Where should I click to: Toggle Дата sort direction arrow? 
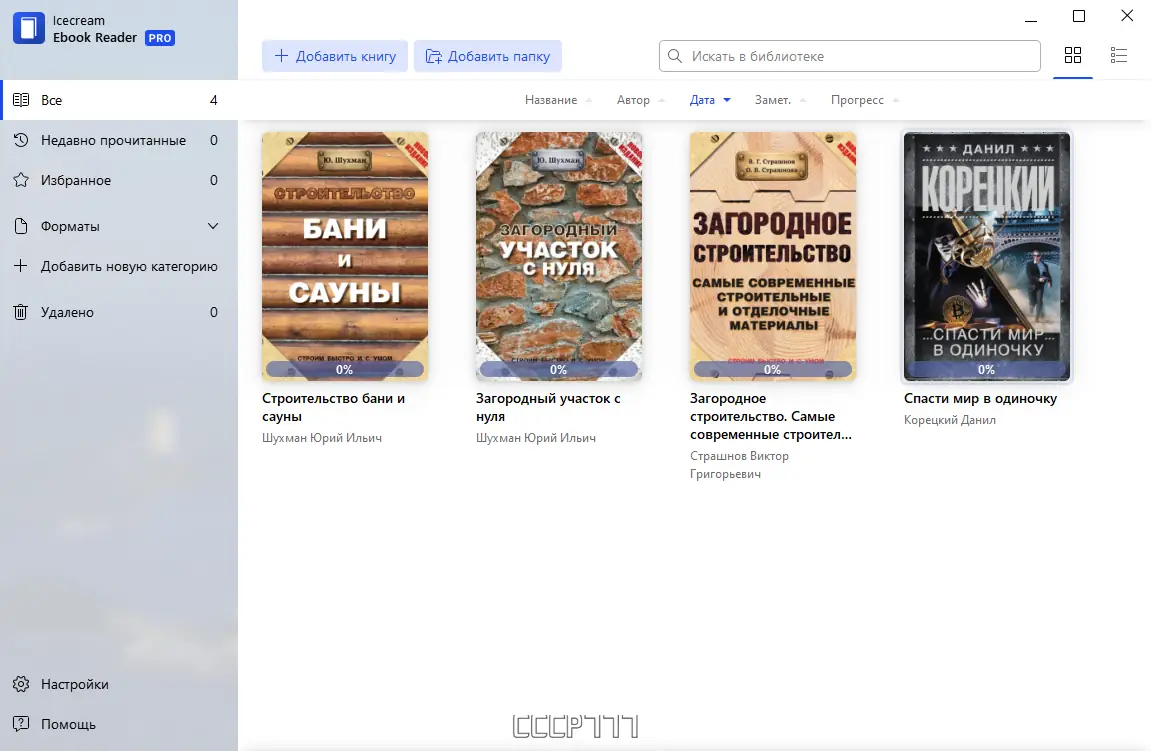click(x=727, y=101)
